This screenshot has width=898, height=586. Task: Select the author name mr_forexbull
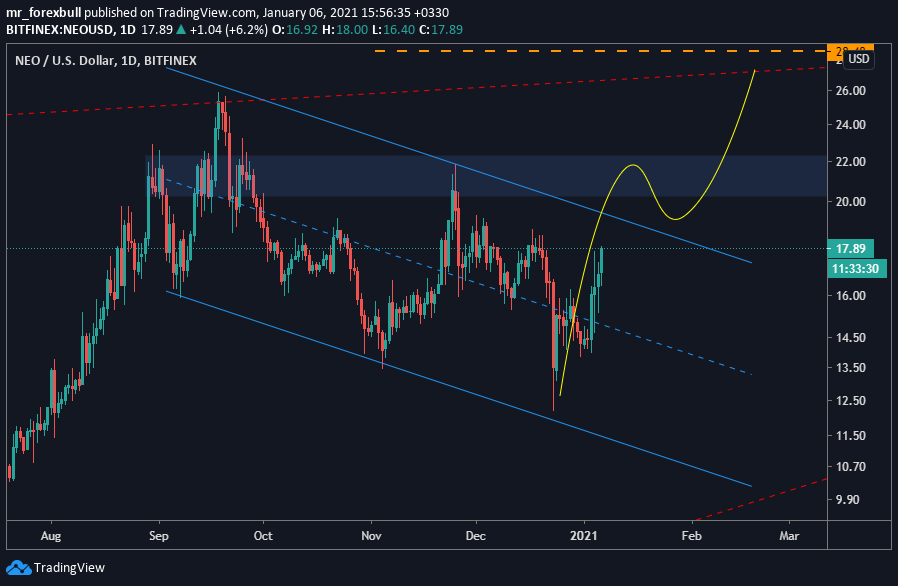[x=44, y=13]
